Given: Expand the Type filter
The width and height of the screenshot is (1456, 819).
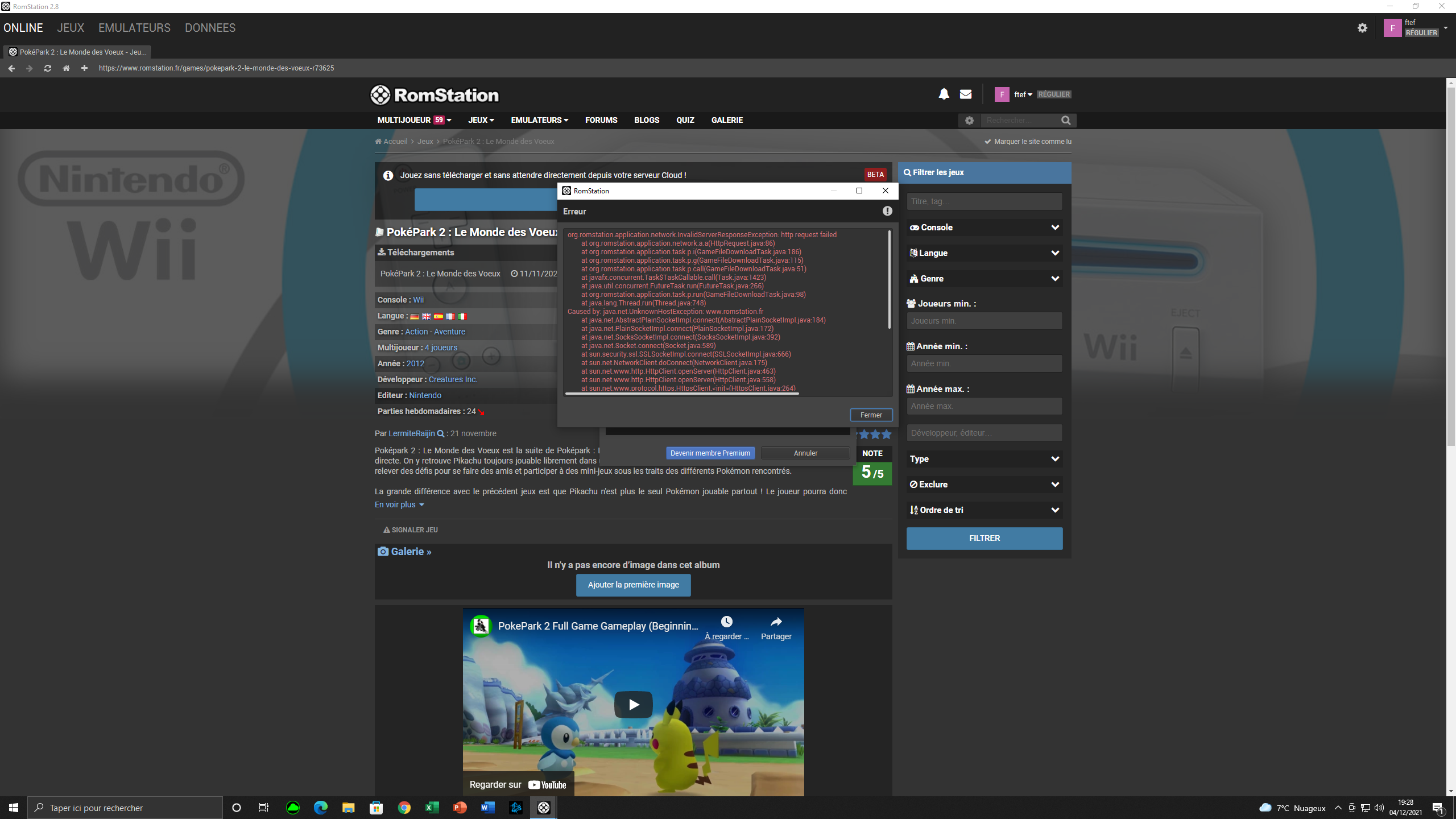Looking at the screenshot, I should (x=985, y=459).
